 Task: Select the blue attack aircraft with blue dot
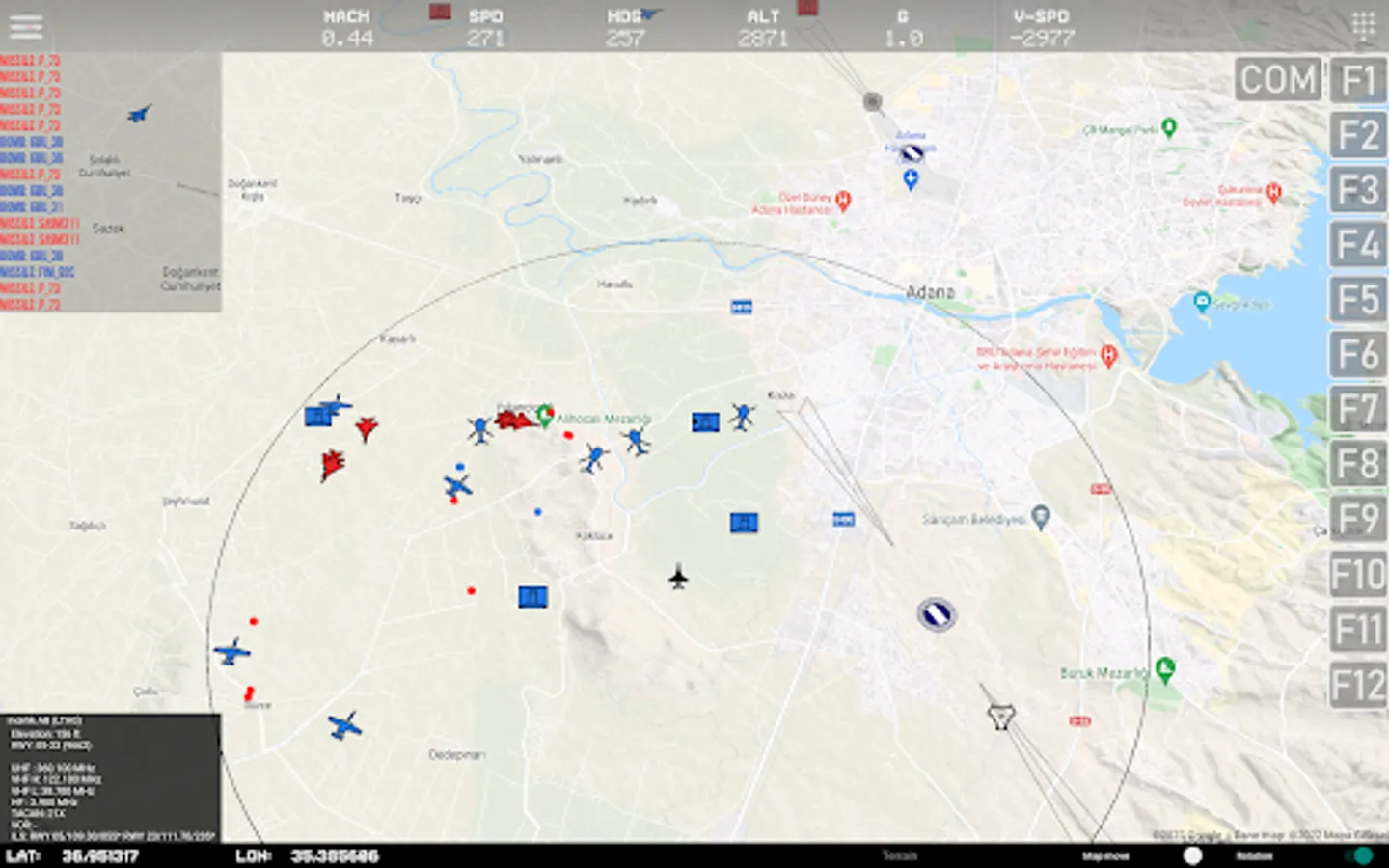tap(457, 484)
